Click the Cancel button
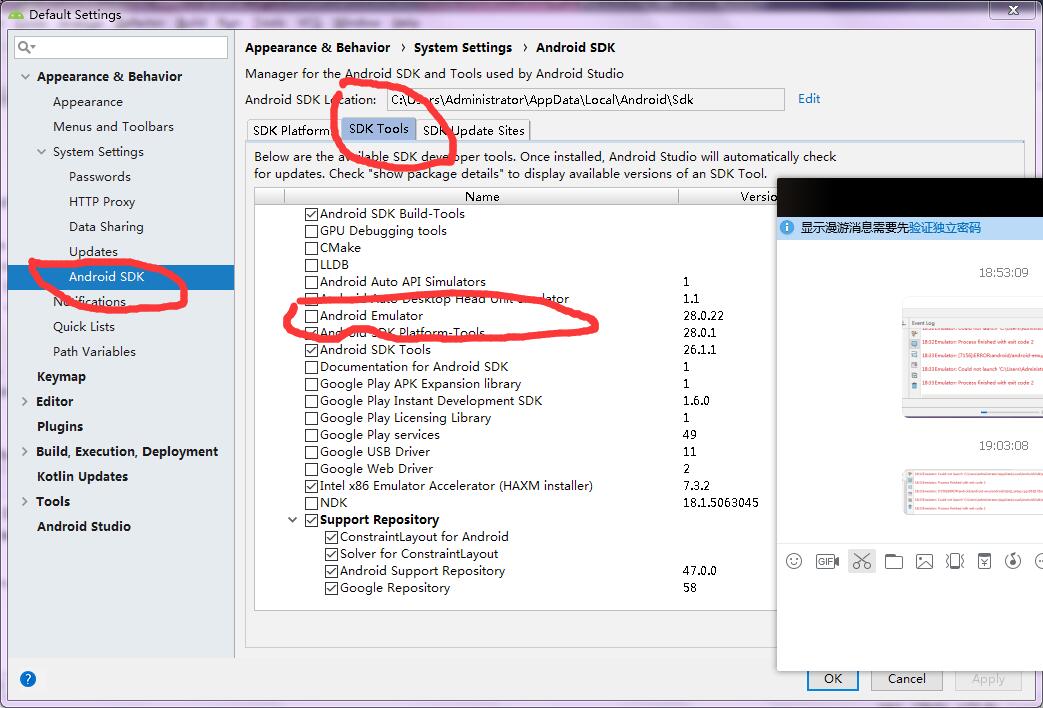The width and height of the screenshot is (1043, 708). 907,679
